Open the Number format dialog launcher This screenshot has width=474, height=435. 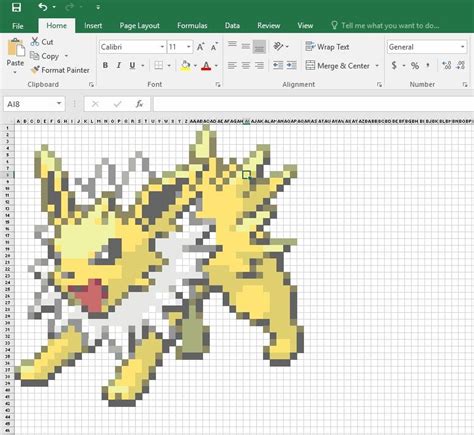click(x=465, y=85)
